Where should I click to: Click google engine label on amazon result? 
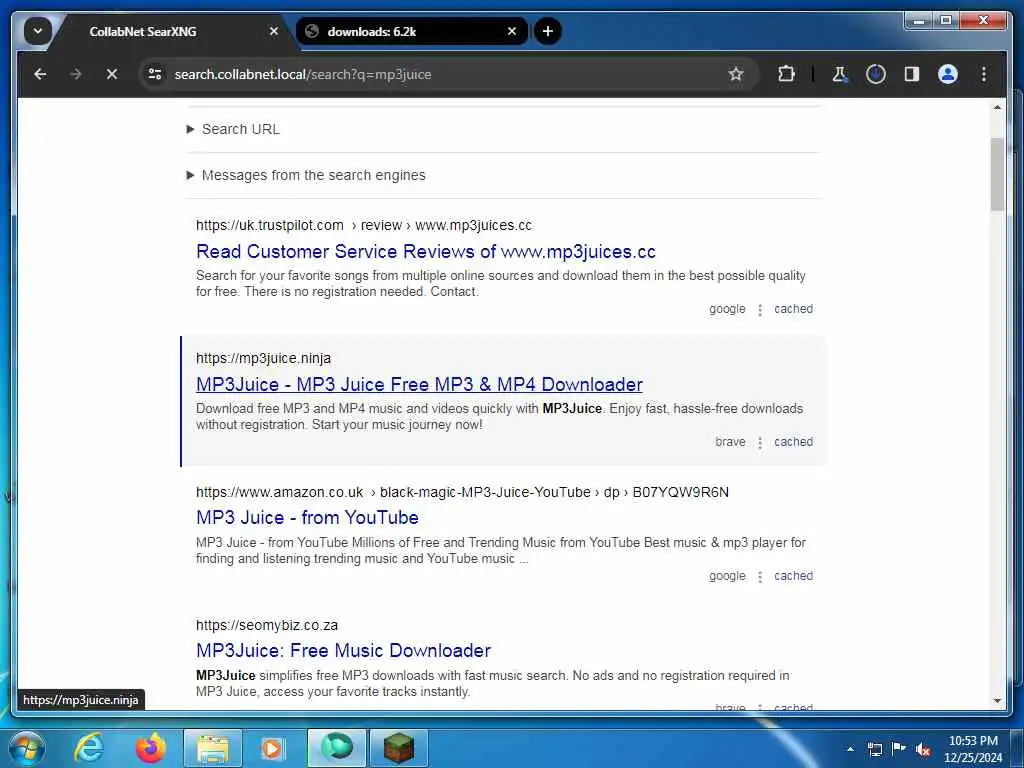click(x=727, y=576)
